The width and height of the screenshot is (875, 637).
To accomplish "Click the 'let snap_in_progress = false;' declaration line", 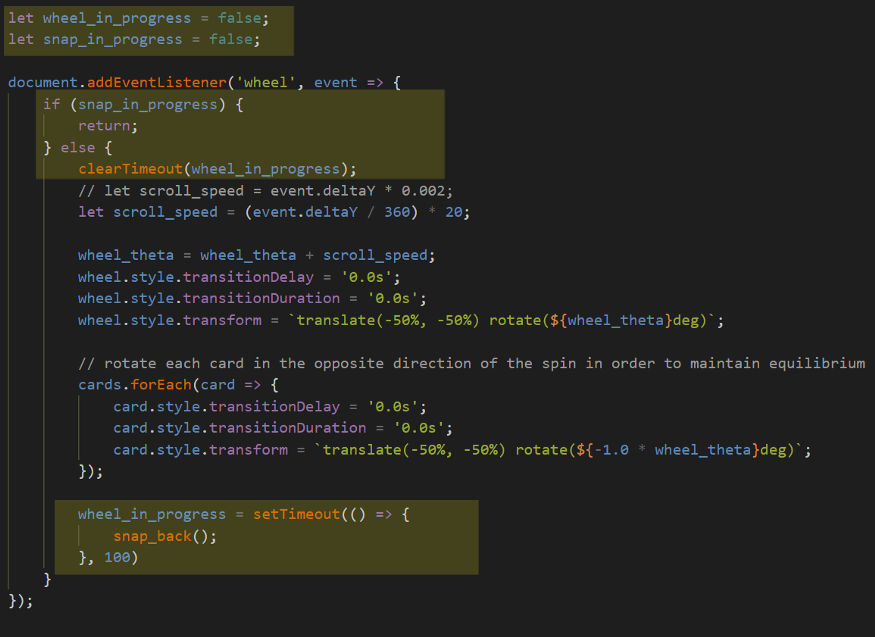I will point(134,40).
